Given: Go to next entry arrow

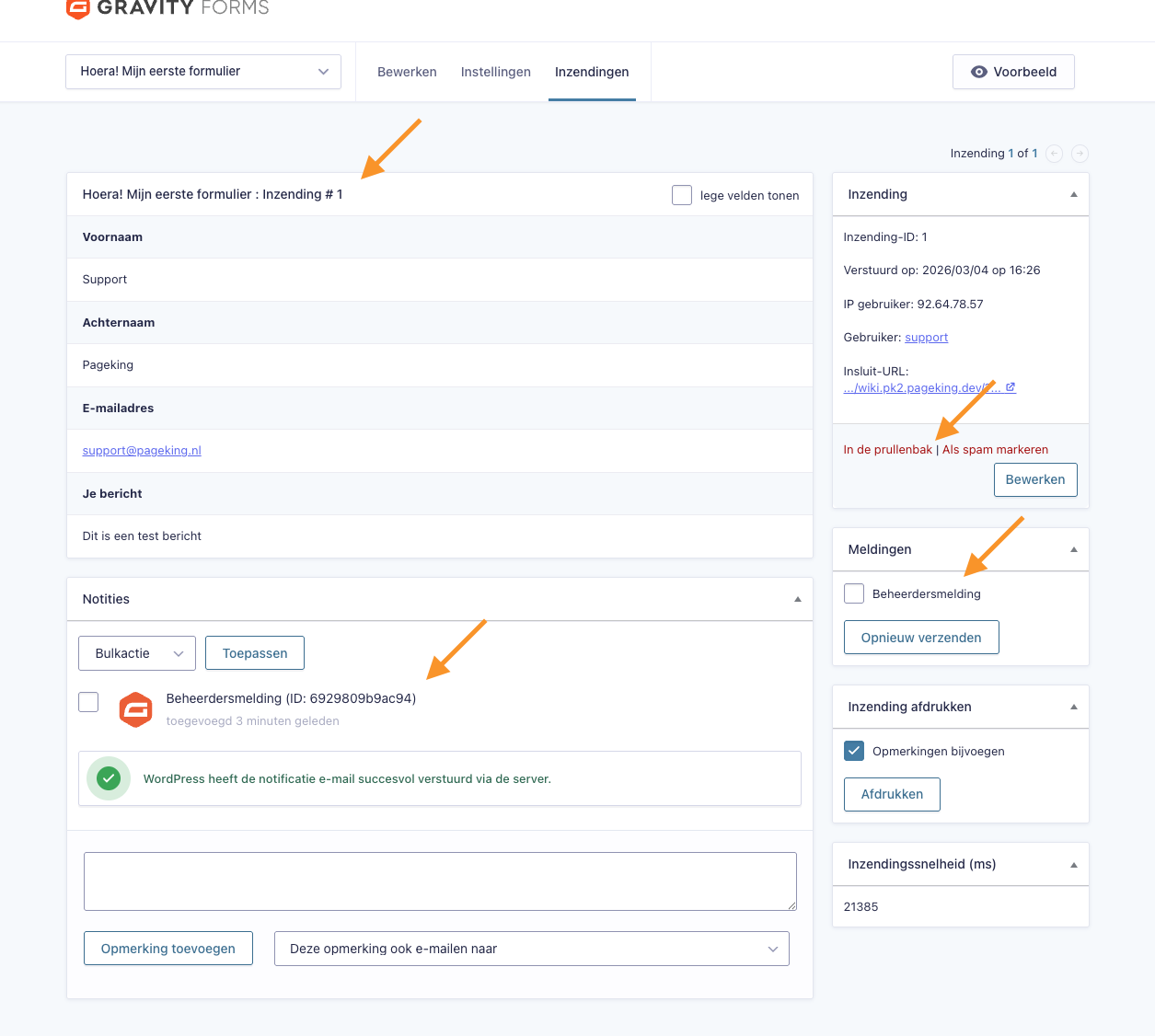Looking at the screenshot, I should pos(1080,154).
